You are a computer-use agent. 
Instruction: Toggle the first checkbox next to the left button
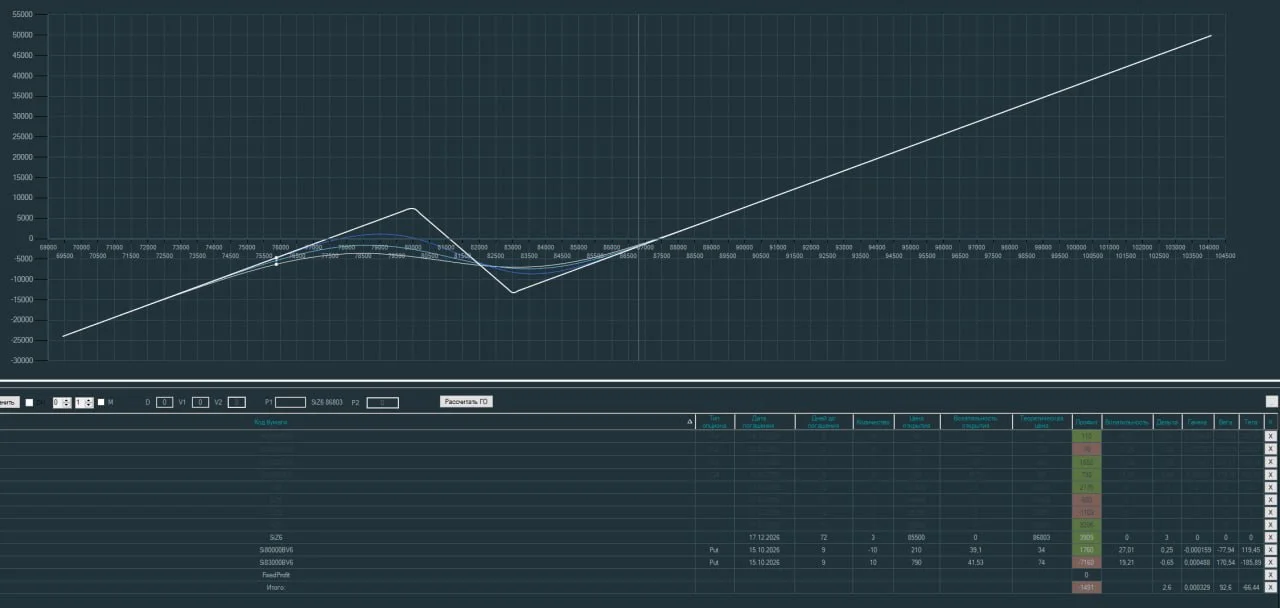pyautogui.click(x=29, y=402)
